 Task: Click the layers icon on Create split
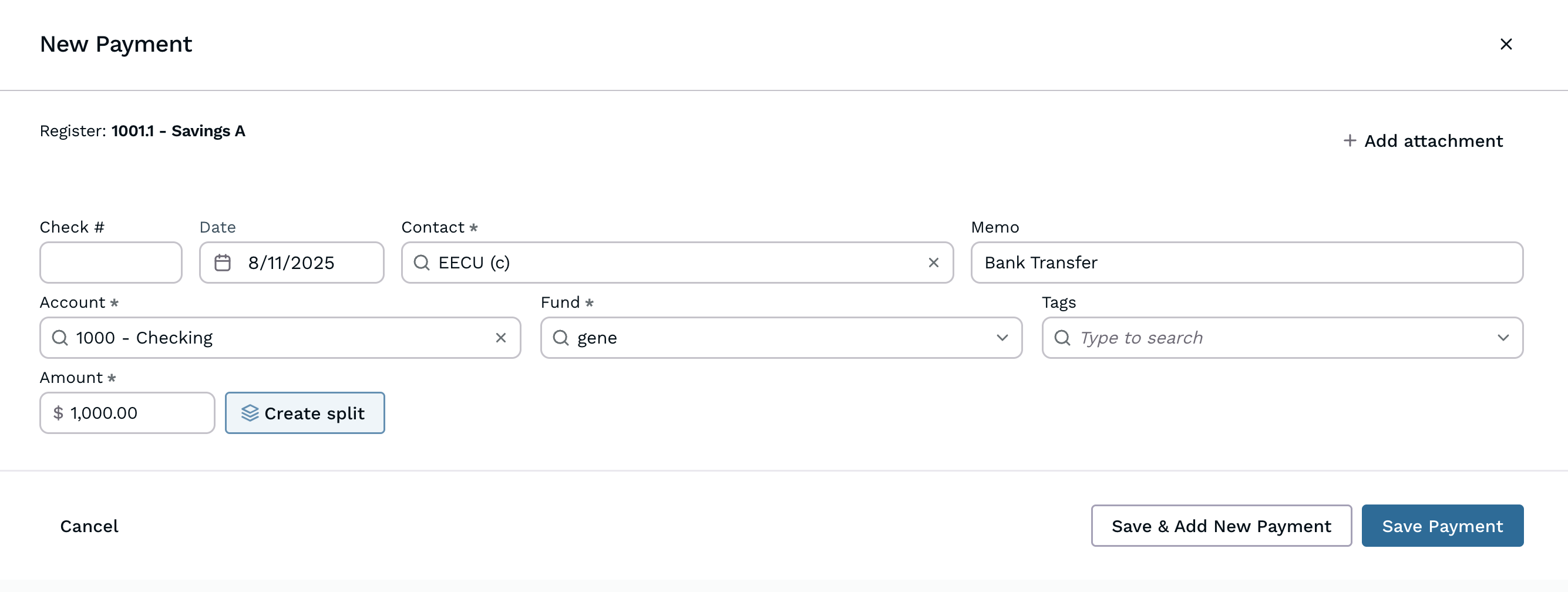(x=250, y=413)
